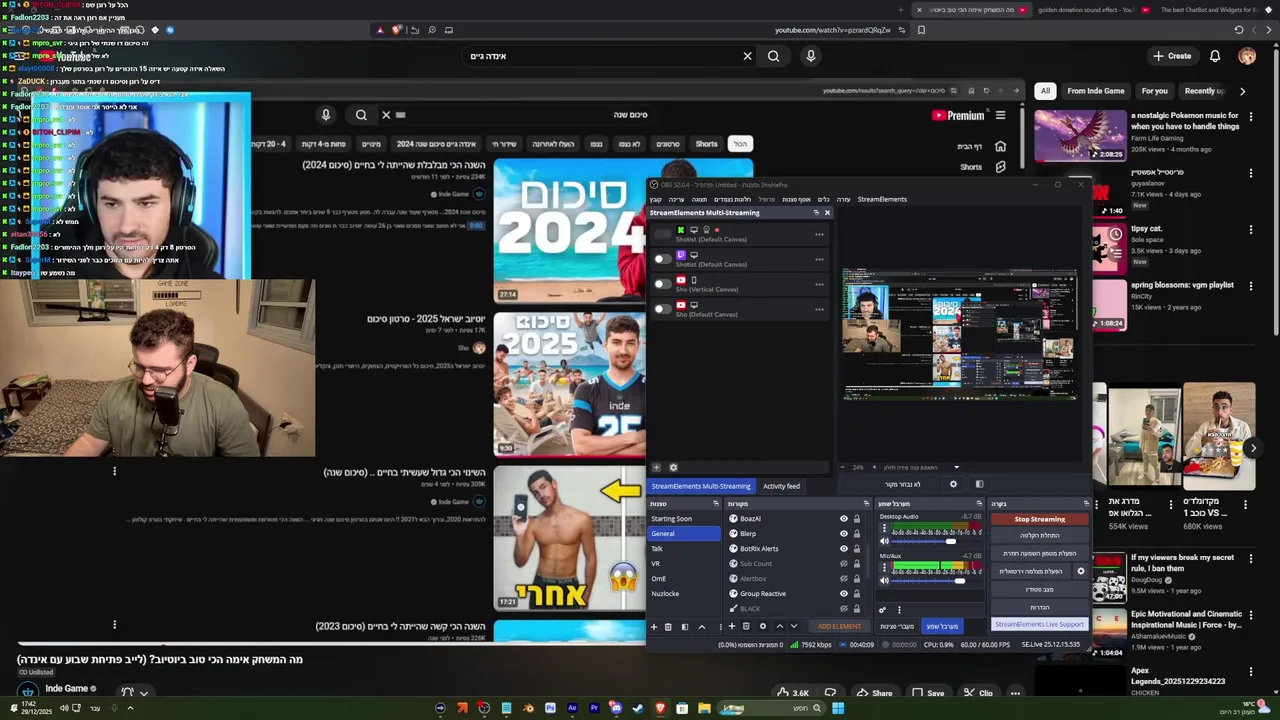This screenshot has height=720, width=1280.
Task: Open multi-streaming settings gear below target list
Action: pos(673,467)
